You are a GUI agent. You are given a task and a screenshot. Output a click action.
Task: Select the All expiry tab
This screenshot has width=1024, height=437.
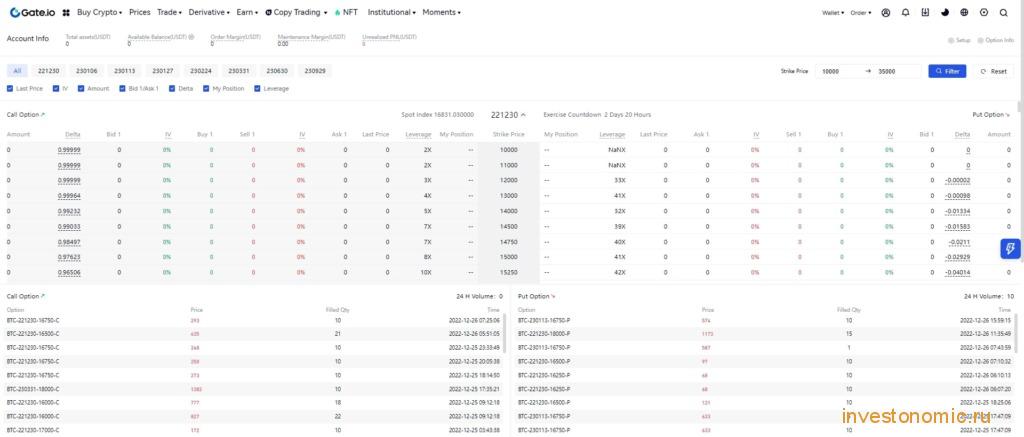(x=17, y=71)
